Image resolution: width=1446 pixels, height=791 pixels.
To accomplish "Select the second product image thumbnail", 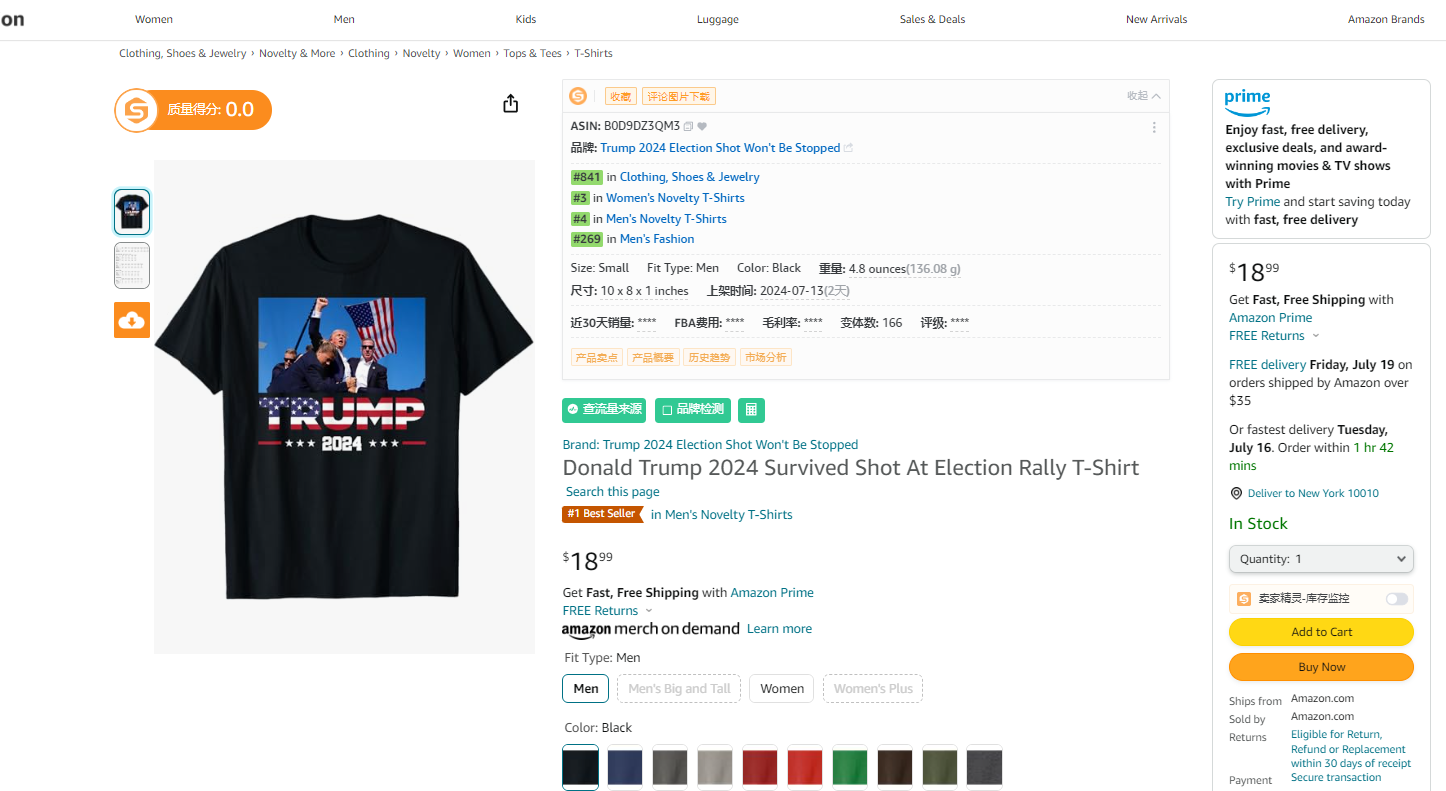I will click(x=132, y=266).
